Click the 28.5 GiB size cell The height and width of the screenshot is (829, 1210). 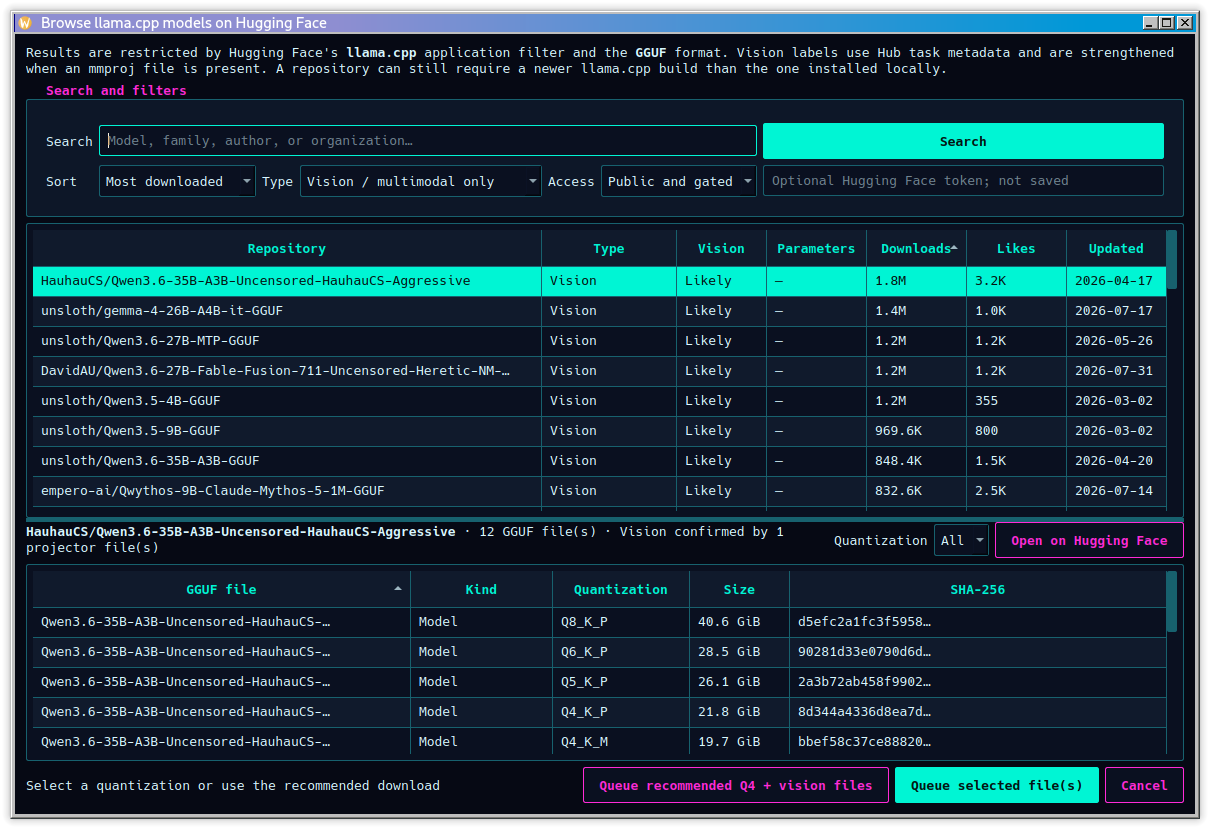tap(739, 652)
